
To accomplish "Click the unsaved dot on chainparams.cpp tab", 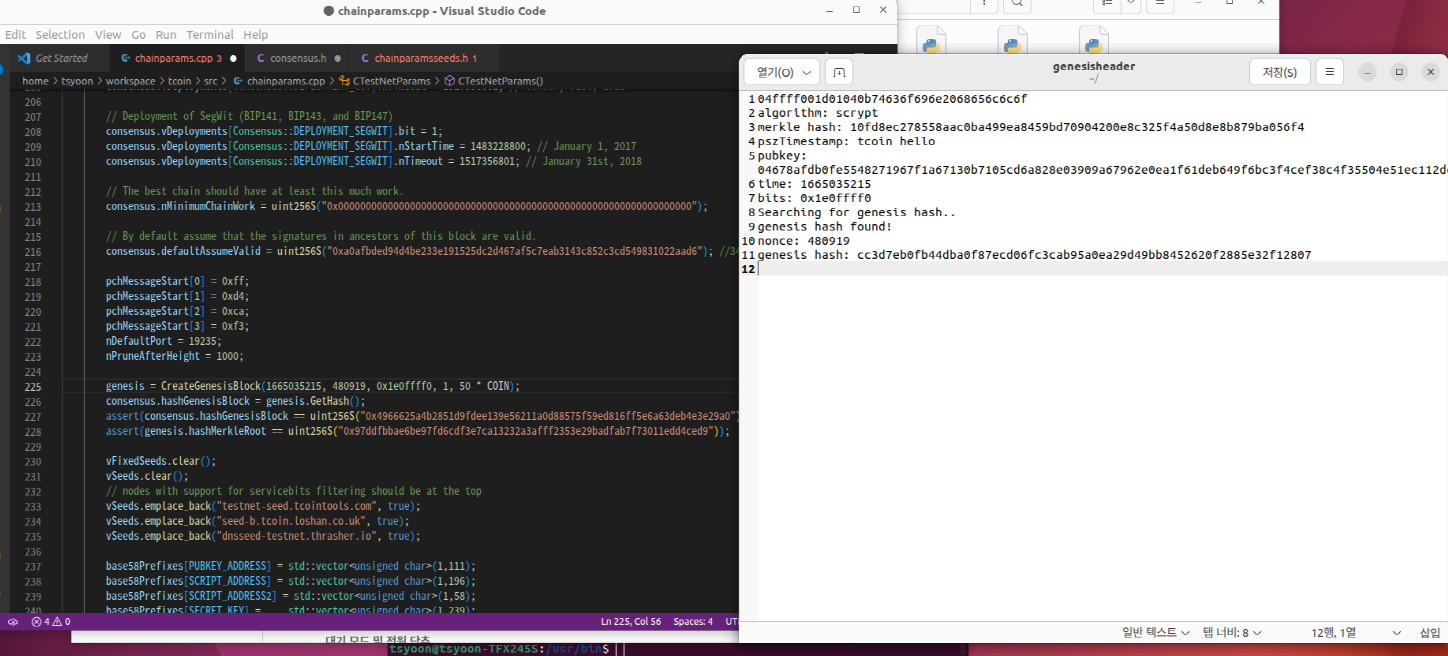I will (x=233, y=58).
